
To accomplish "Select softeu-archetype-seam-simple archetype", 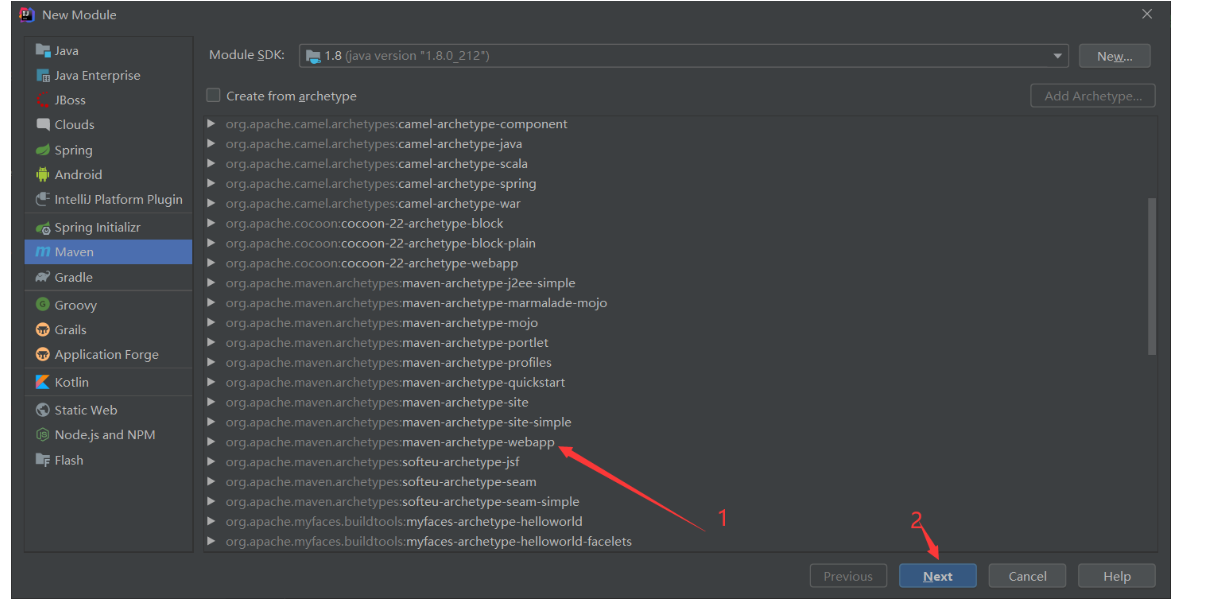I will click(x=402, y=502).
